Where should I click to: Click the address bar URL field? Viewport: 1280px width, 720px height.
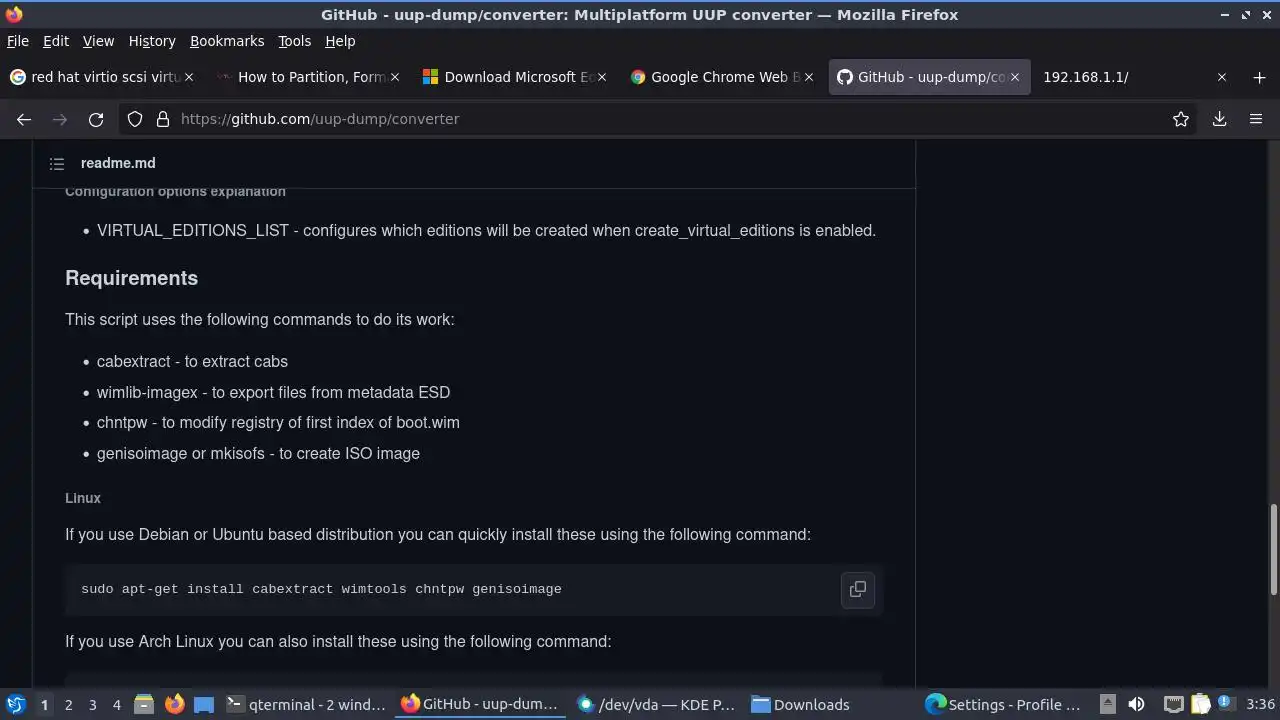tap(660, 119)
